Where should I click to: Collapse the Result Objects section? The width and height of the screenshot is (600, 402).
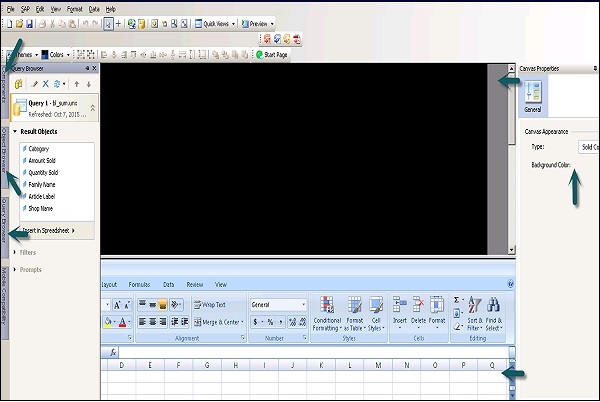pyautogui.click(x=15, y=132)
